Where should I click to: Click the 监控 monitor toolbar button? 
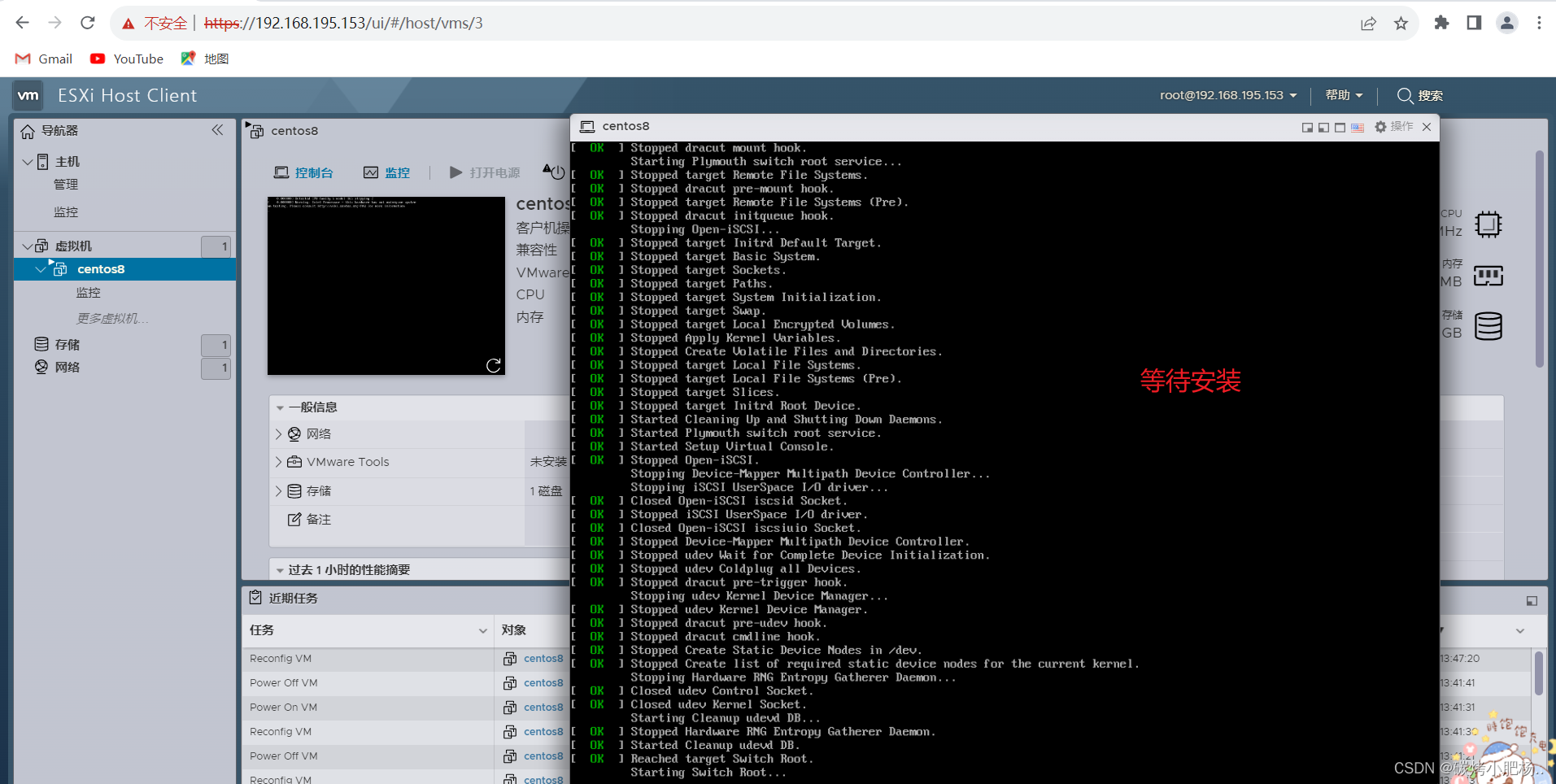pyautogui.click(x=386, y=172)
